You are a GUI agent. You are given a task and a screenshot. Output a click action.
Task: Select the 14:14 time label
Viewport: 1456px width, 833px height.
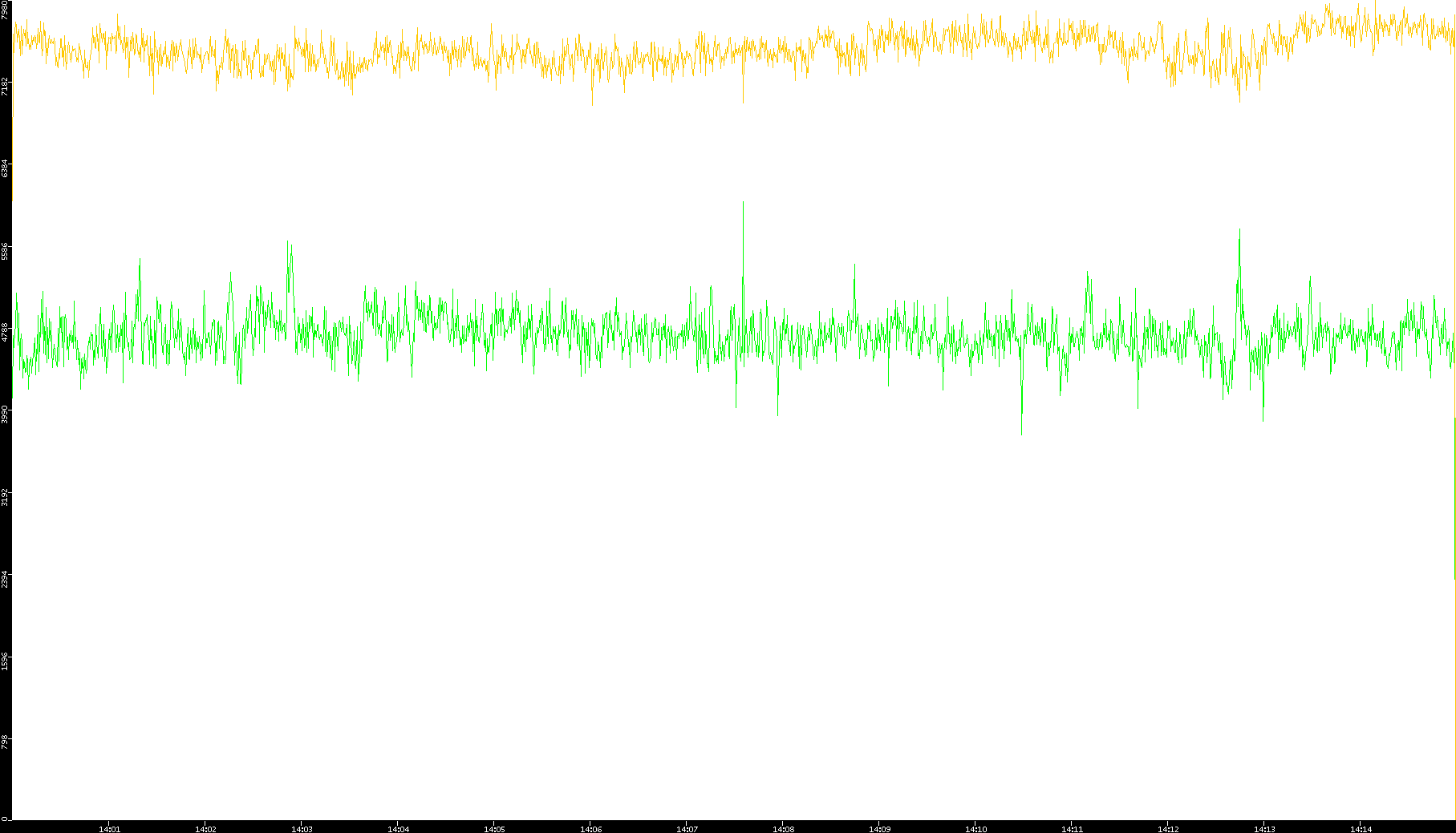coord(1361,829)
